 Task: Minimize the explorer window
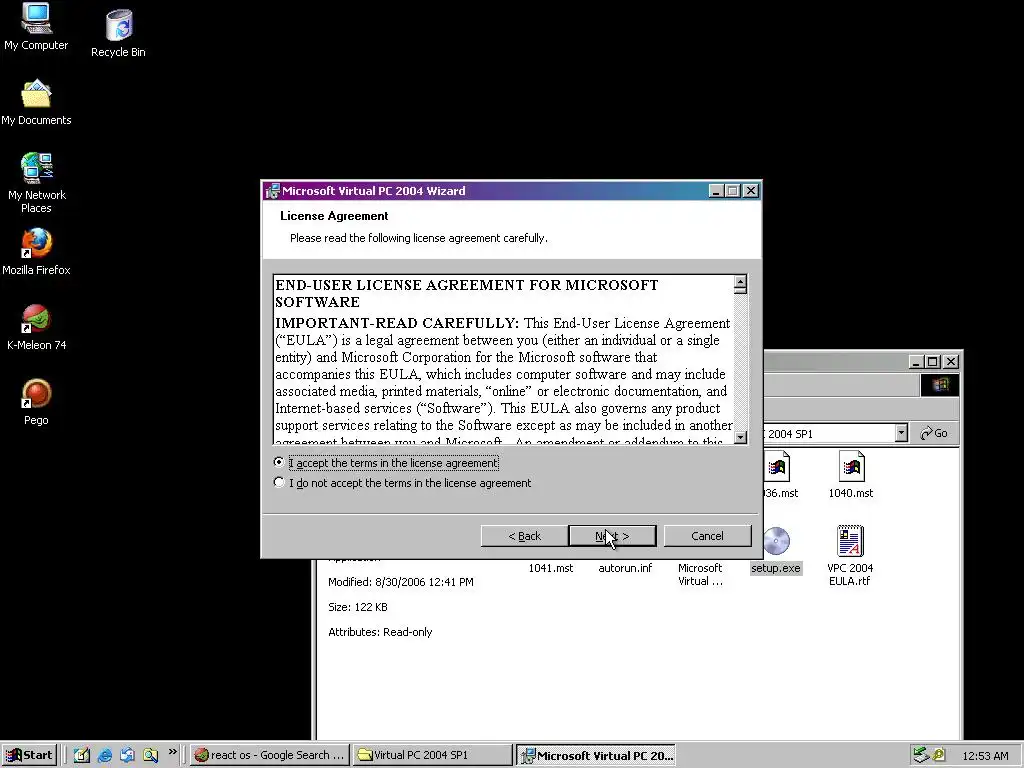tap(916, 362)
